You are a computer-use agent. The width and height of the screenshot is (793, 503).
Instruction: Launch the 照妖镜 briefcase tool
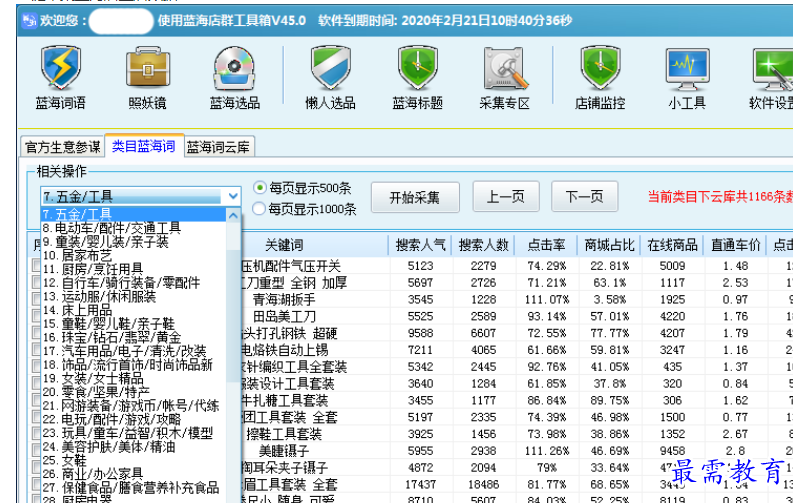point(147,77)
